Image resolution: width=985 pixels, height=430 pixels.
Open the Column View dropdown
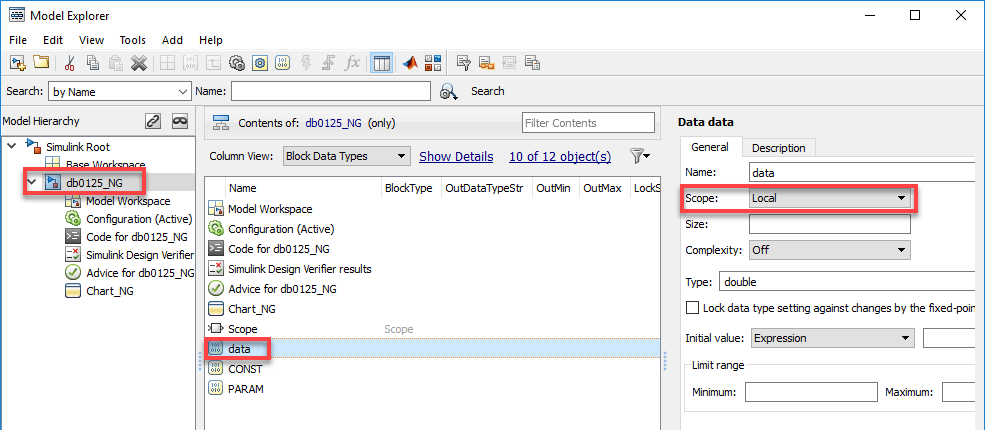point(346,156)
